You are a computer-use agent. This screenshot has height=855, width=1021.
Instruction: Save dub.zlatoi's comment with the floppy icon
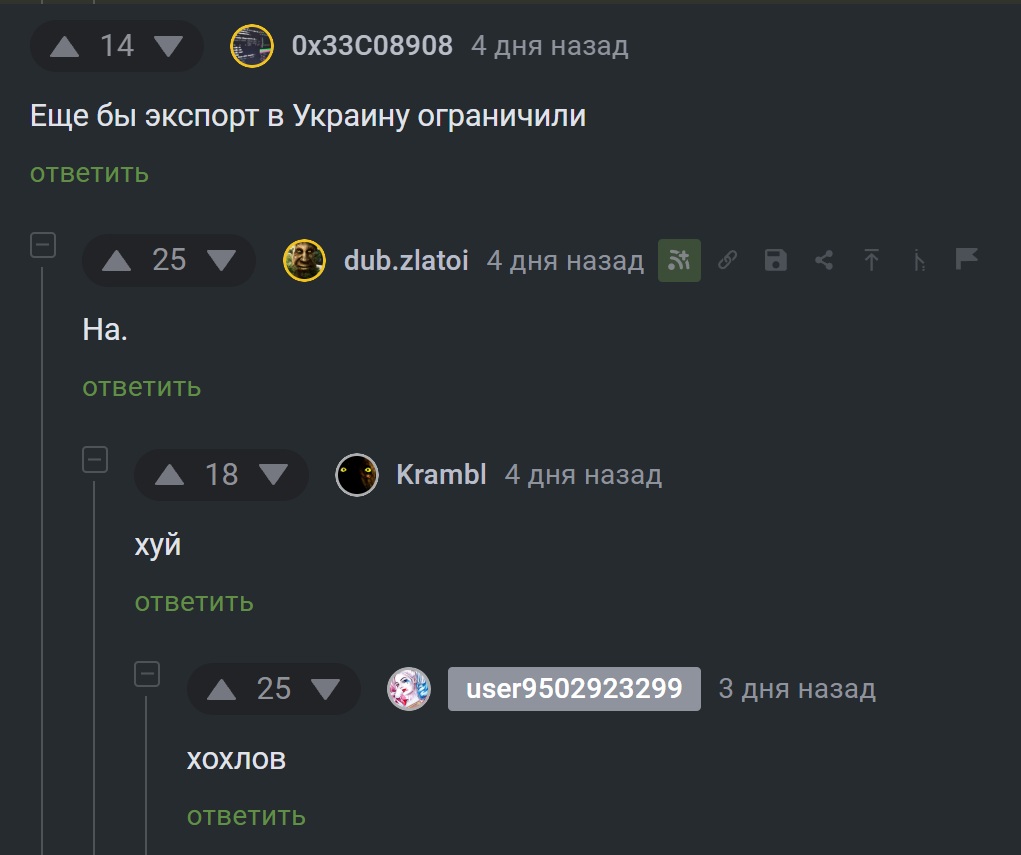tap(776, 260)
